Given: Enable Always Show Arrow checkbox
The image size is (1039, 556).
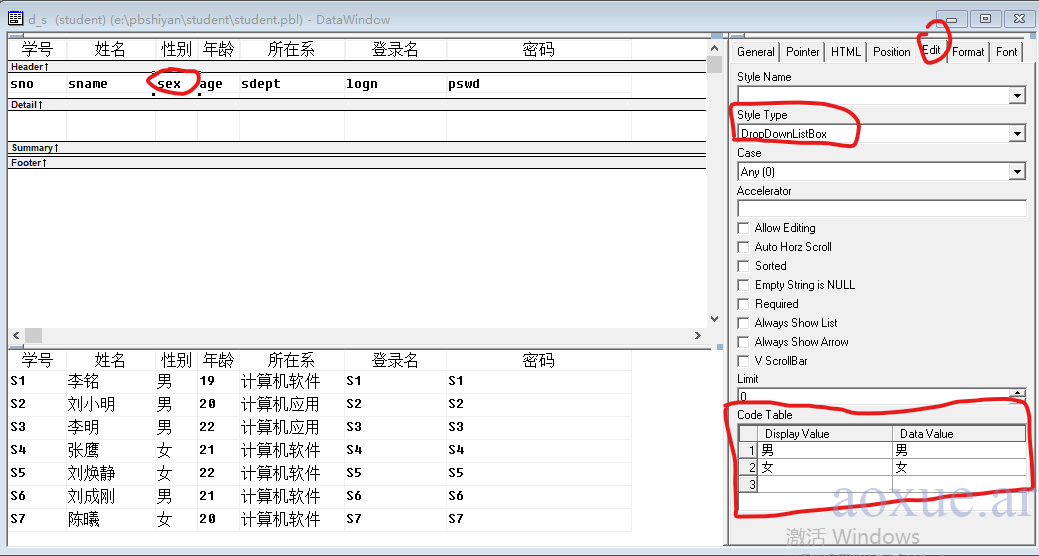Looking at the screenshot, I should [x=743, y=342].
